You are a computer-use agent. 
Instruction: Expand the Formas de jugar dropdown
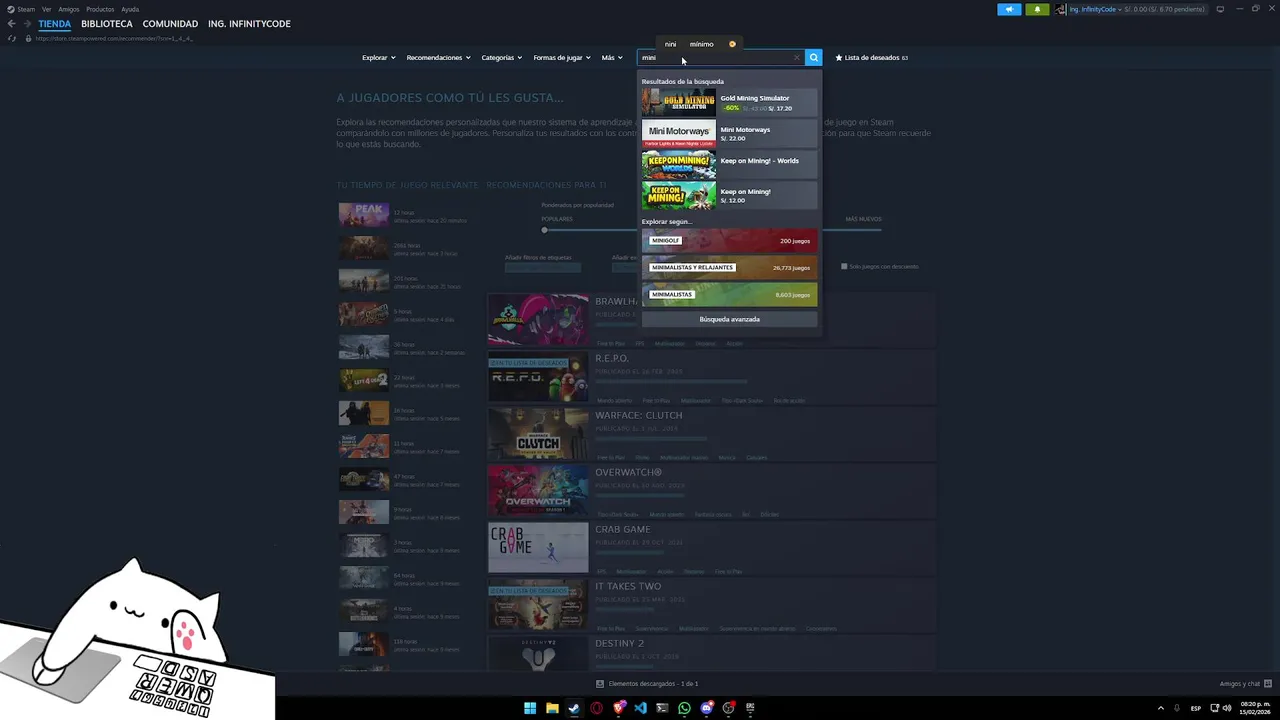pyautogui.click(x=562, y=58)
